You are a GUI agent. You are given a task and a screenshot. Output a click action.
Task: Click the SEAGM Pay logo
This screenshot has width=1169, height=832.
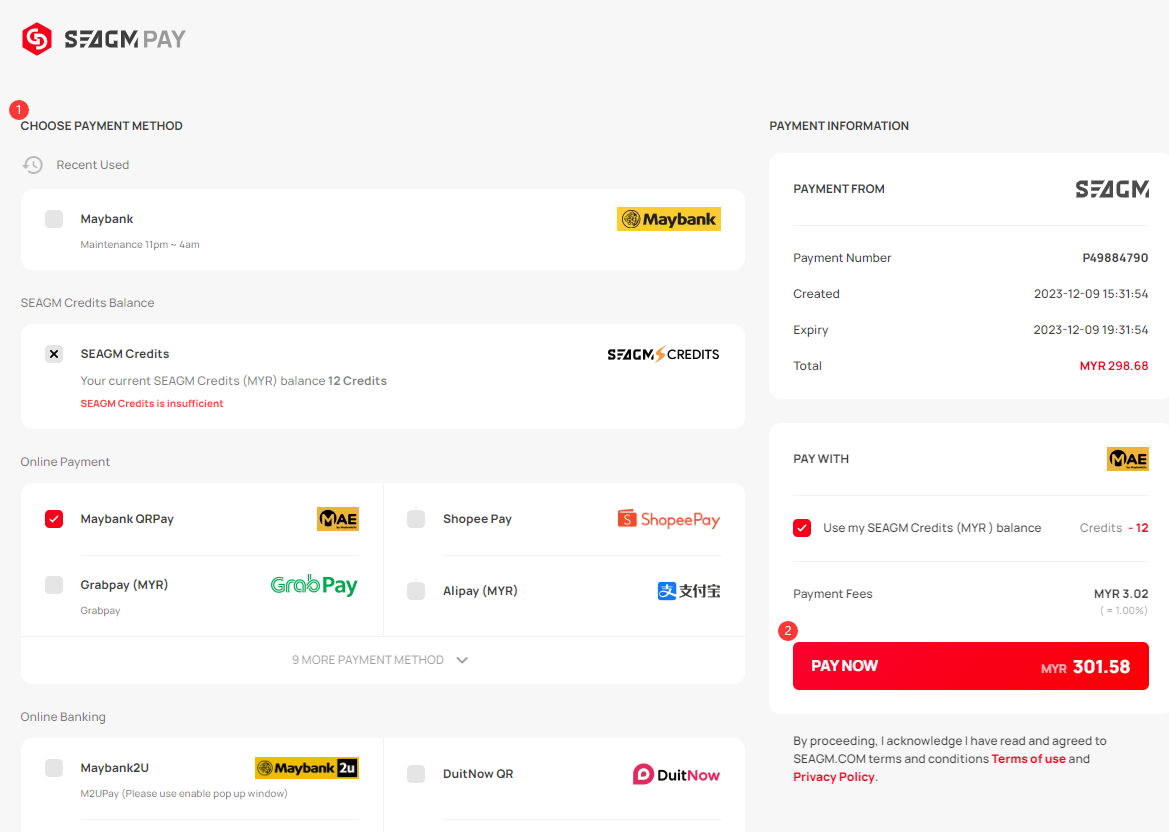pos(104,39)
